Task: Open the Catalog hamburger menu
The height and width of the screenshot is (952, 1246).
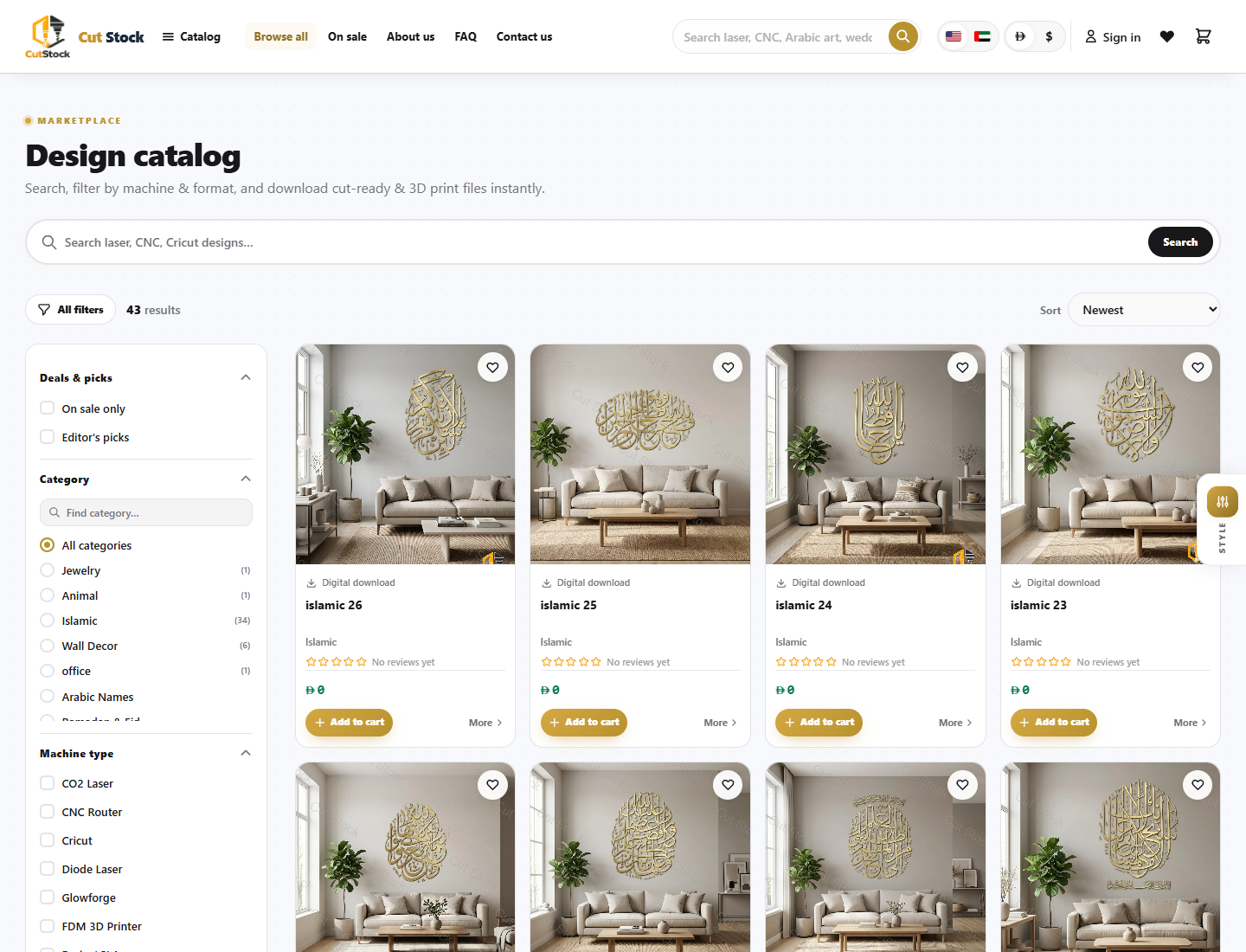Action: [x=191, y=36]
